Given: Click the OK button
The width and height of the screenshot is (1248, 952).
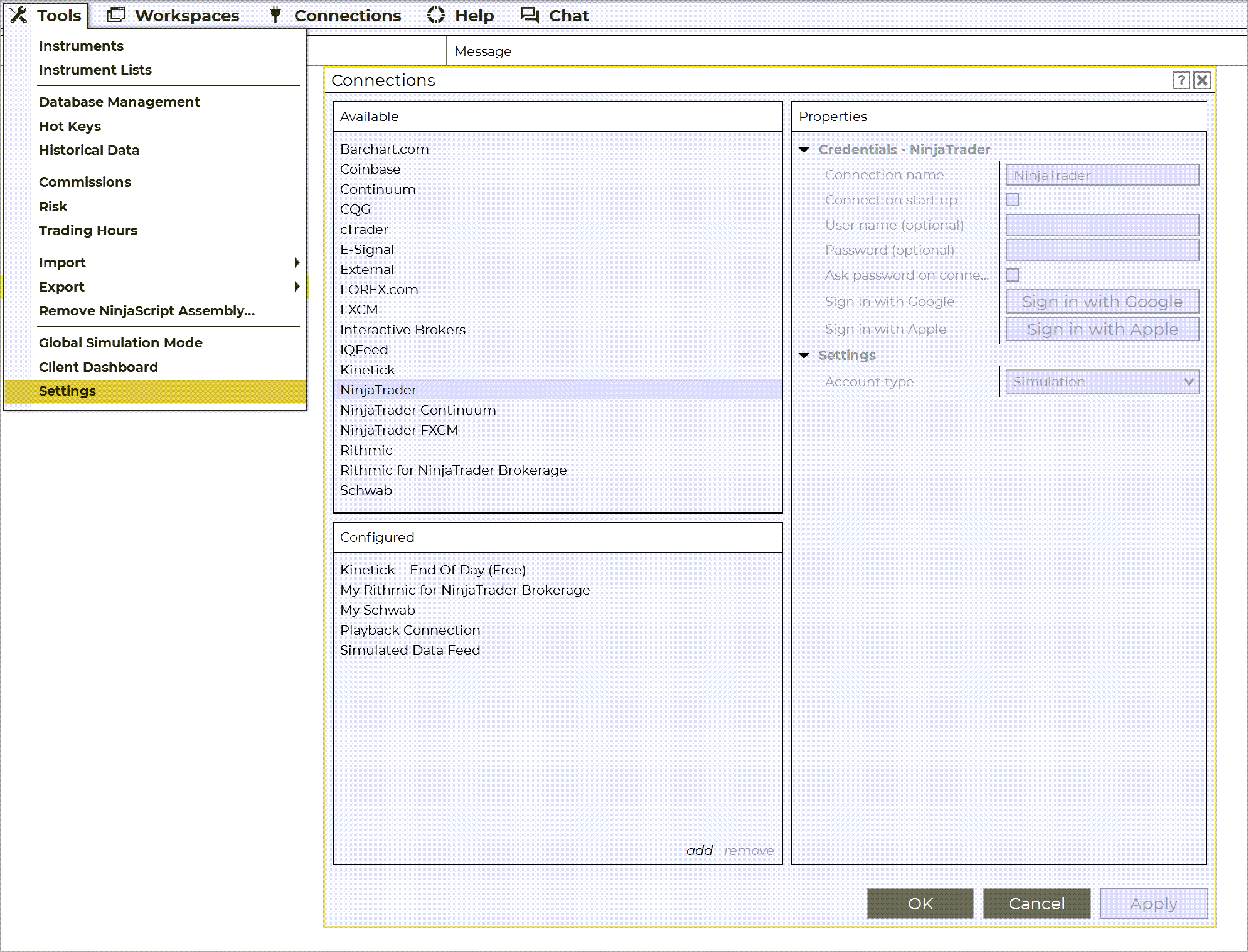Looking at the screenshot, I should tap(920, 904).
